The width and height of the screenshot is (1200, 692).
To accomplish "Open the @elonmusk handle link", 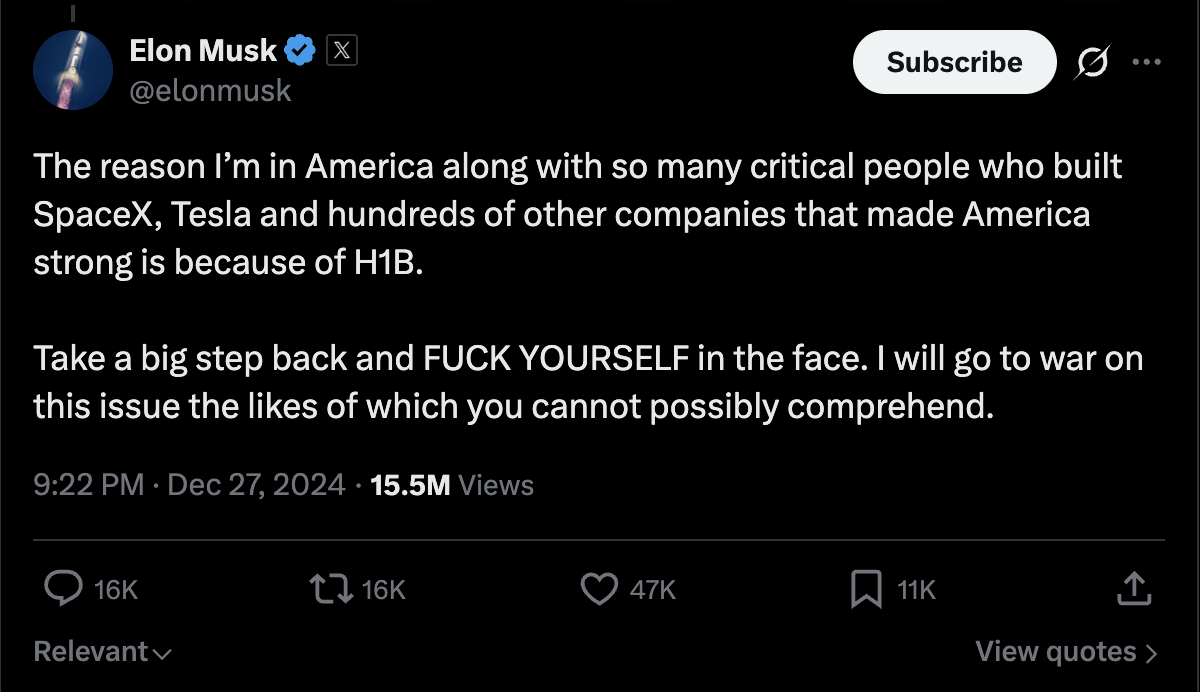I will (210, 91).
